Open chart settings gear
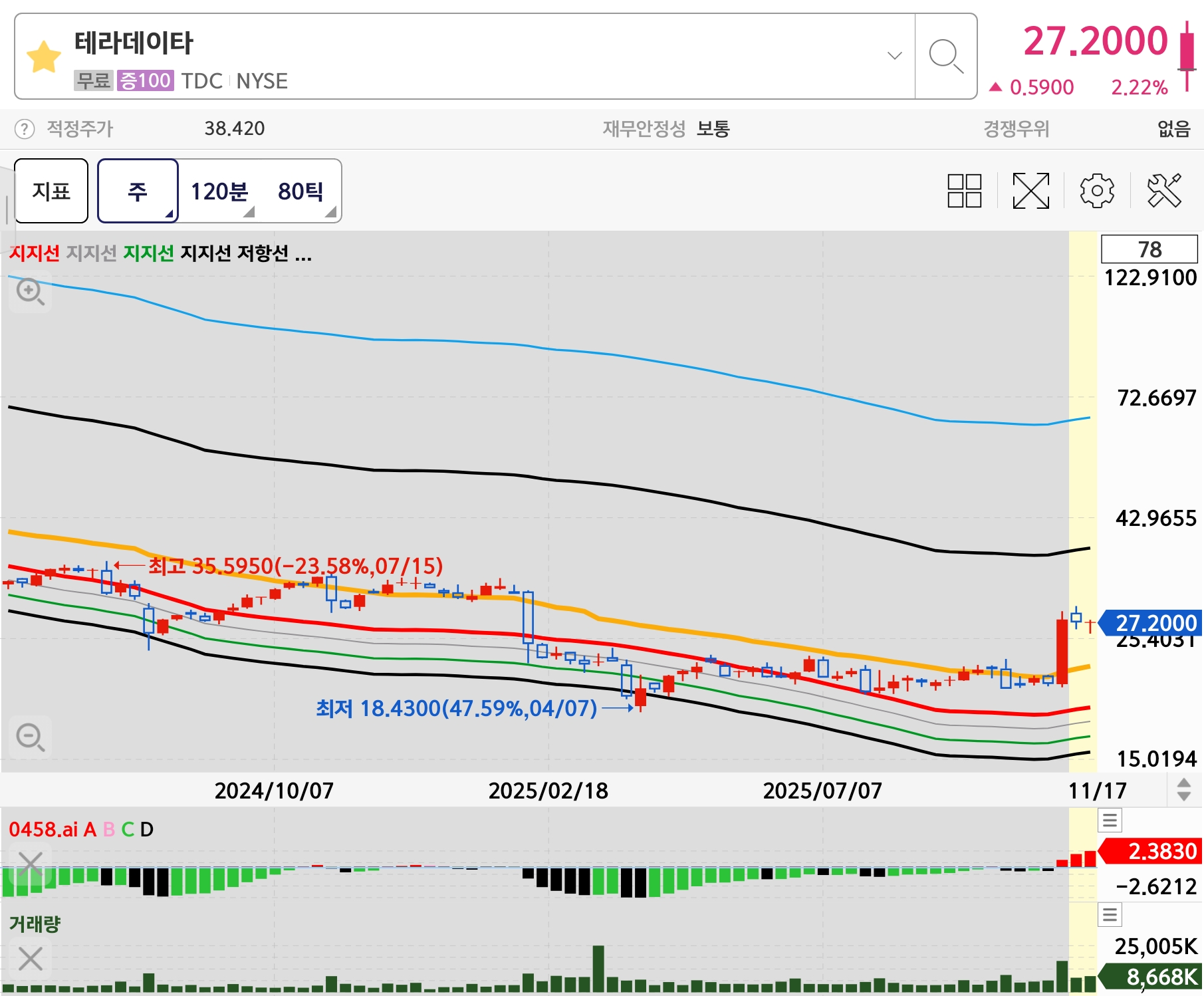Image resolution: width=1204 pixels, height=996 pixels. (x=1097, y=191)
